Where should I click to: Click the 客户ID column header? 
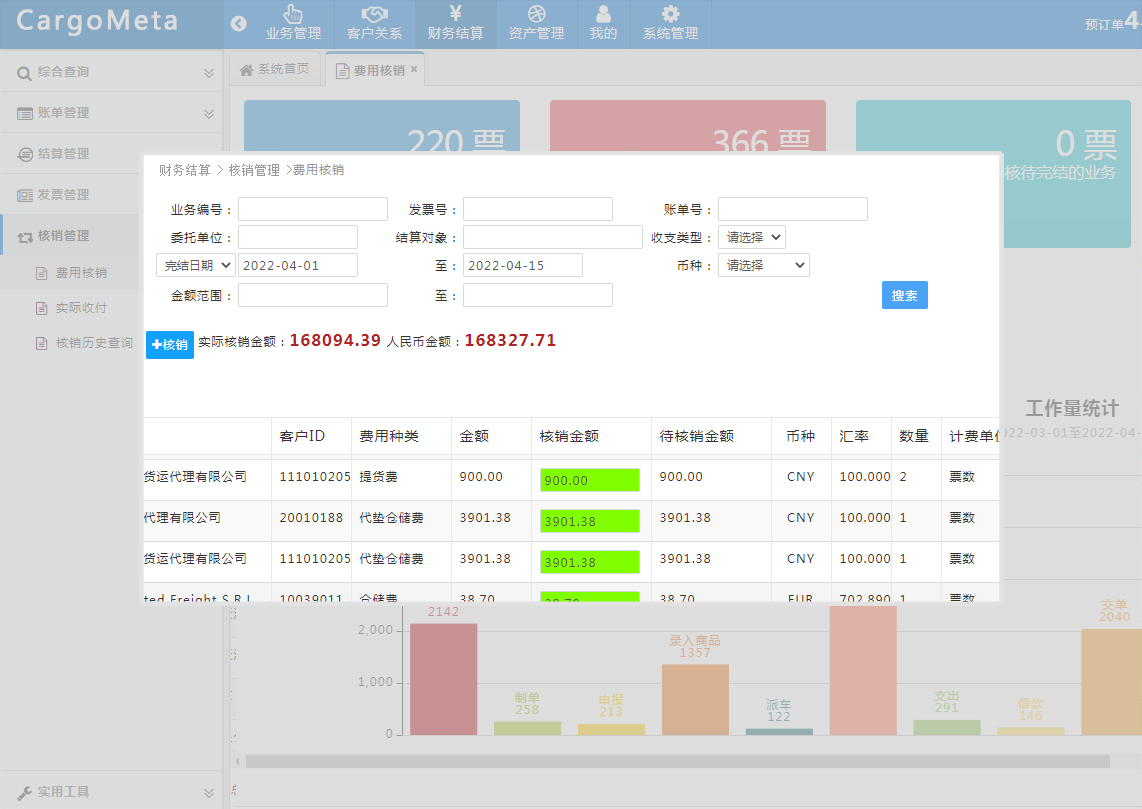[x=311, y=436]
